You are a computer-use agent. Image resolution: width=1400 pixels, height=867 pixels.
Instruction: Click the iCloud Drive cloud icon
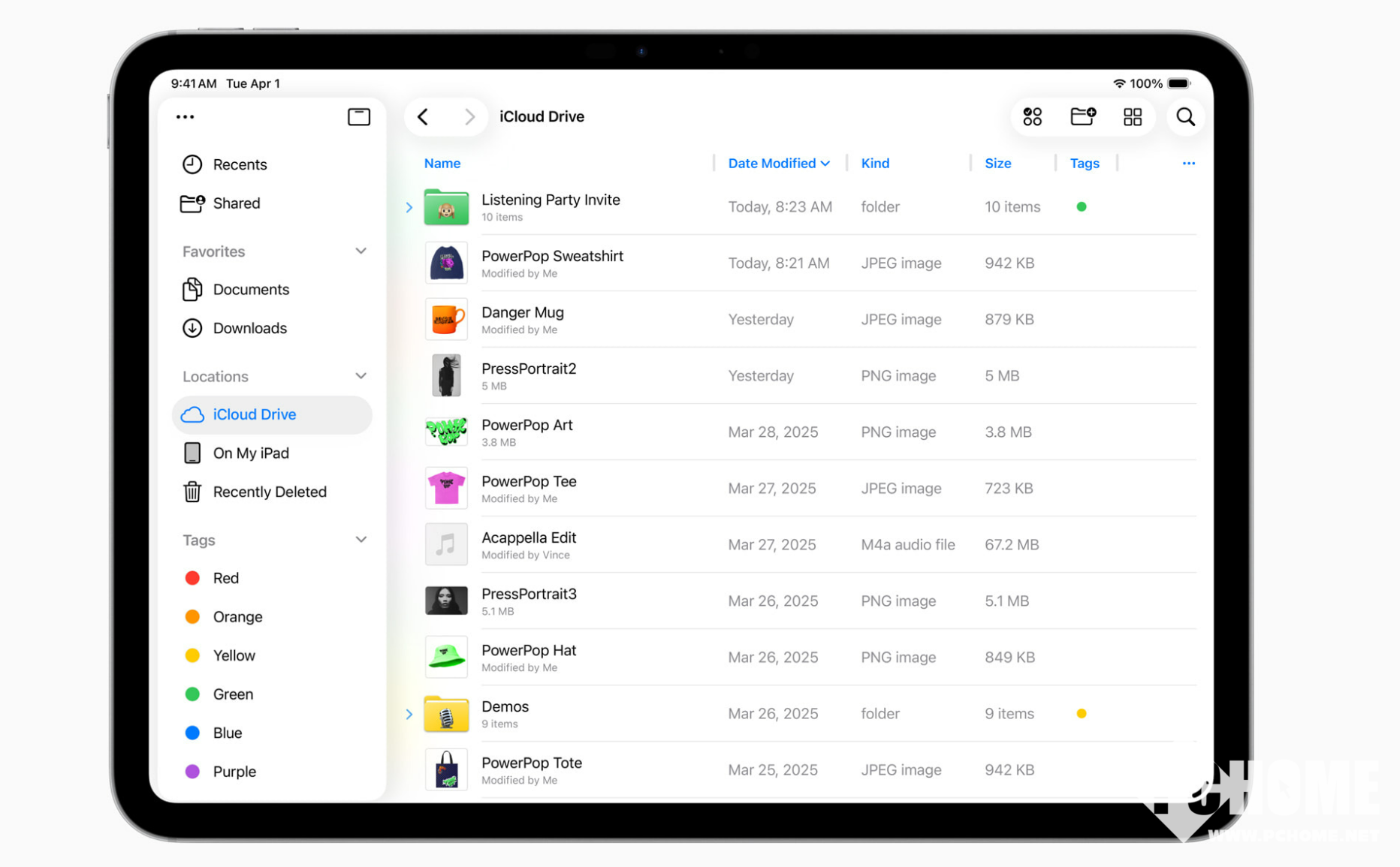192,415
